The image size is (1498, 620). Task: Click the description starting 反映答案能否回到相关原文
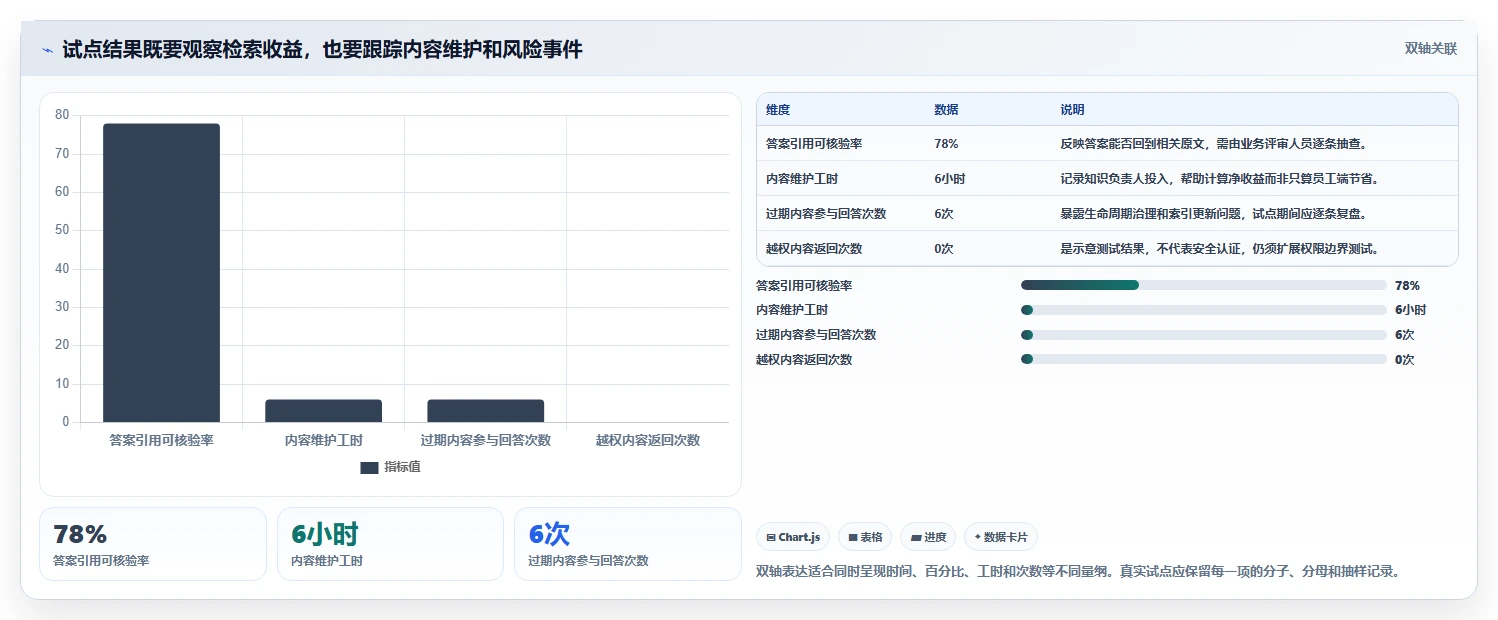click(1213, 144)
